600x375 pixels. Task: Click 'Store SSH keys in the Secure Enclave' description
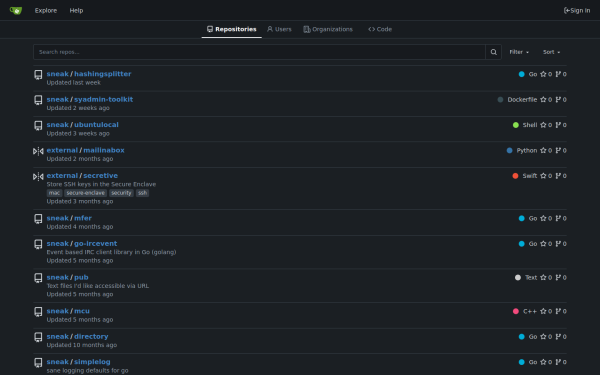click(101, 184)
